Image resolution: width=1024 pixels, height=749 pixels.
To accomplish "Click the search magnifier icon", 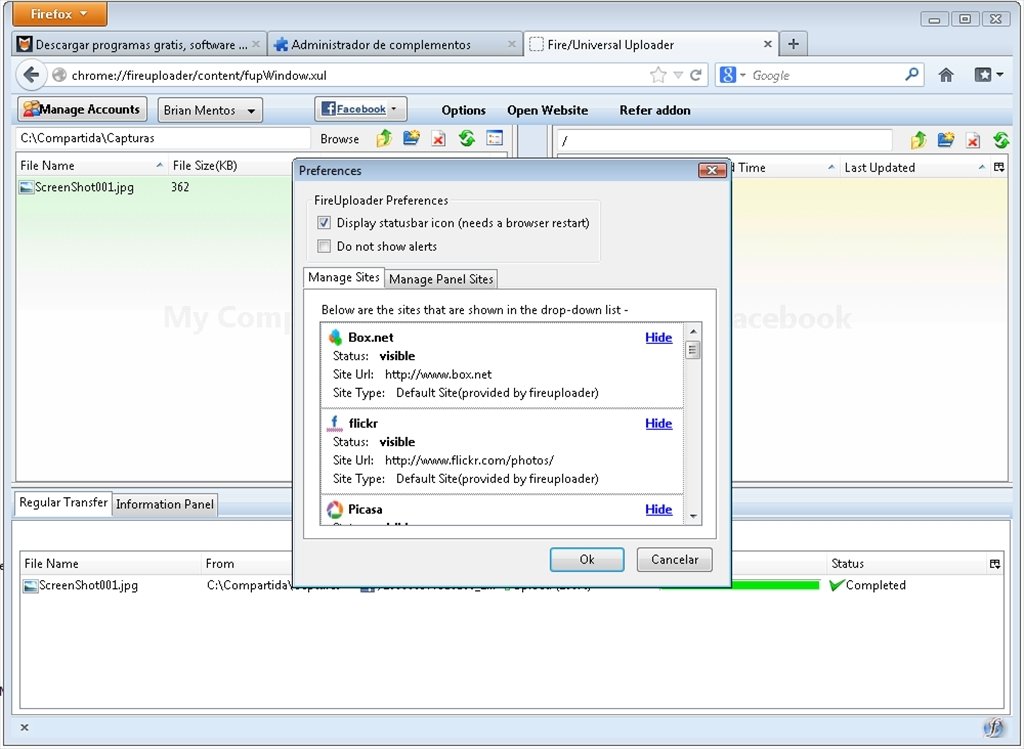I will tap(912, 74).
